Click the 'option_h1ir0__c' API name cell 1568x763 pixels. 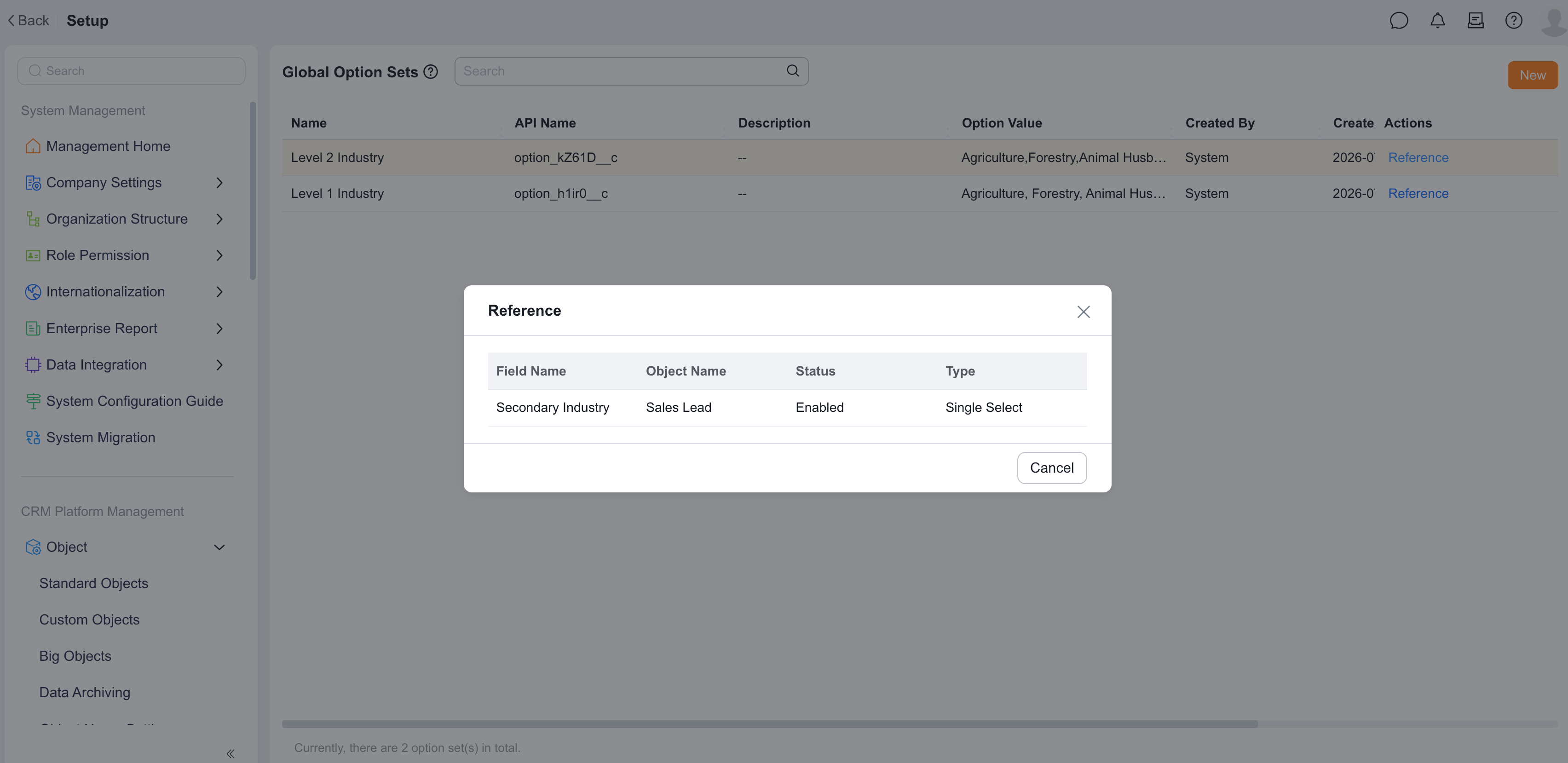coord(560,194)
